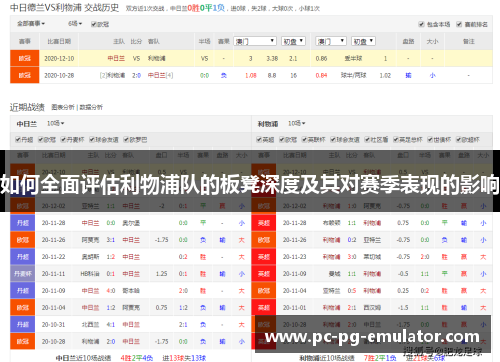Click 比赛日期 header in head-to-head table
This screenshot has height=362, width=500.
[59, 41]
